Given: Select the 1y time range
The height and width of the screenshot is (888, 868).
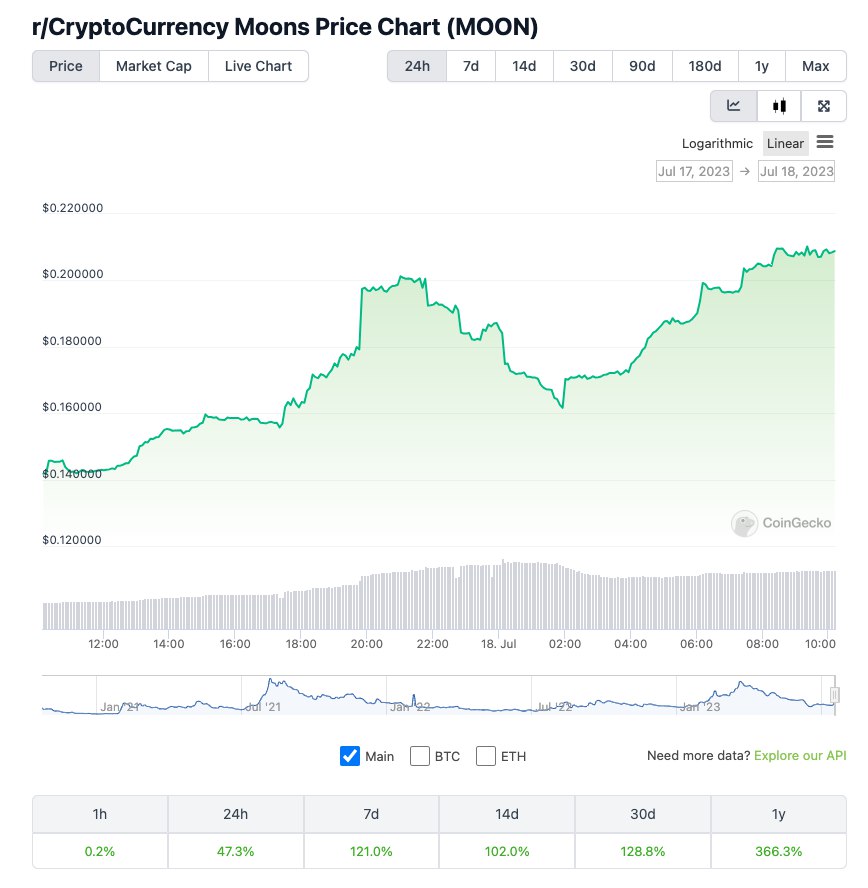Looking at the screenshot, I should [762, 66].
